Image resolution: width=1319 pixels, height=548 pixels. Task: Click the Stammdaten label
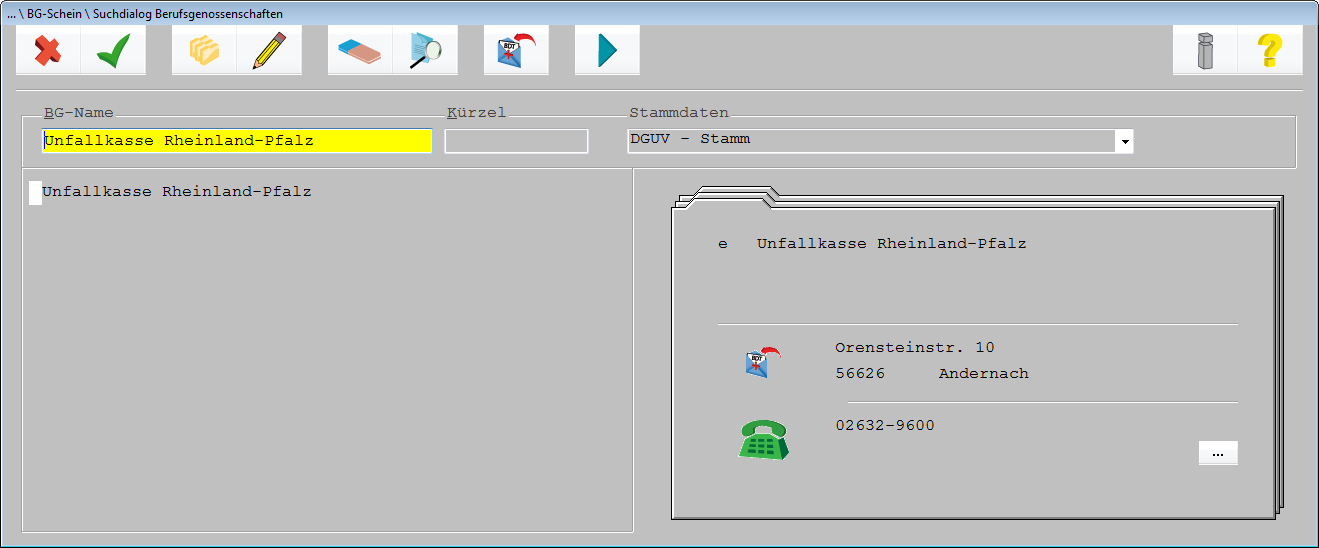[x=679, y=113]
